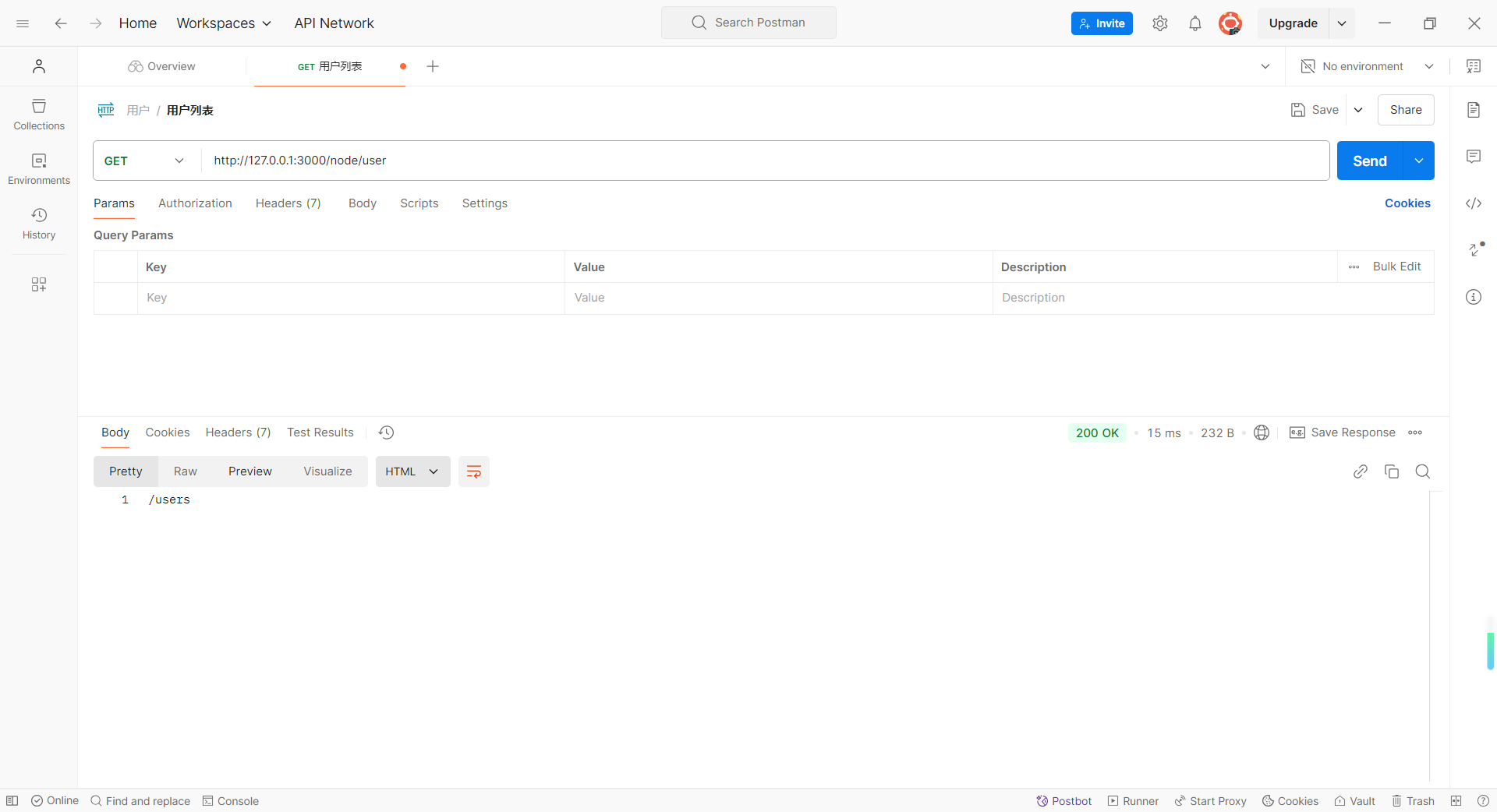Switch to the Test Results tab

coord(320,432)
